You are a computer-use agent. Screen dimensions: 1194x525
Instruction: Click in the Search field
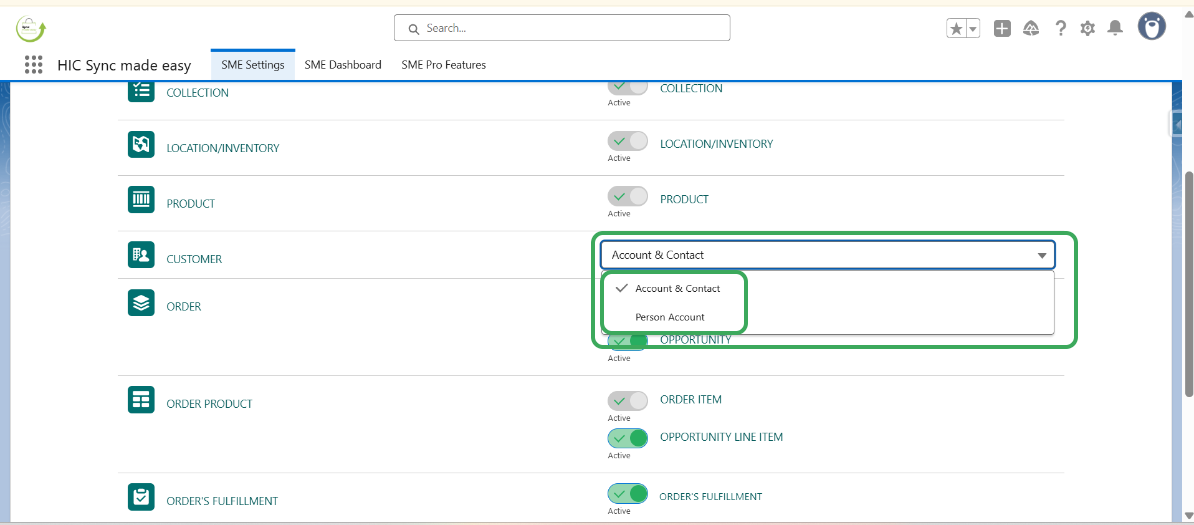click(562, 28)
